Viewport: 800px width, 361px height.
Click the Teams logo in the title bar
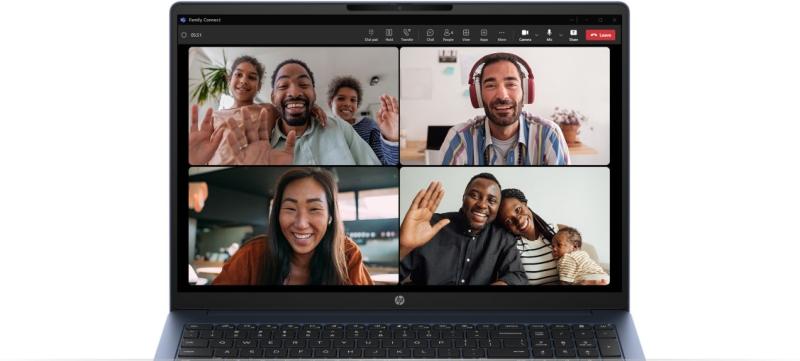click(183, 20)
